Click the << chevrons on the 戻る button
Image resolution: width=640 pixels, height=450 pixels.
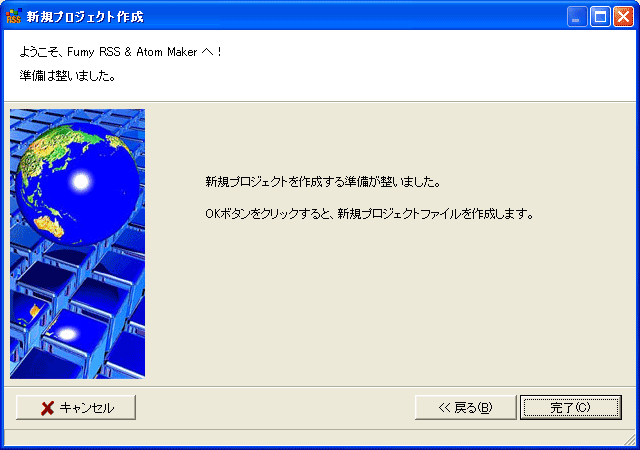pyautogui.click(x=444, y=408)
